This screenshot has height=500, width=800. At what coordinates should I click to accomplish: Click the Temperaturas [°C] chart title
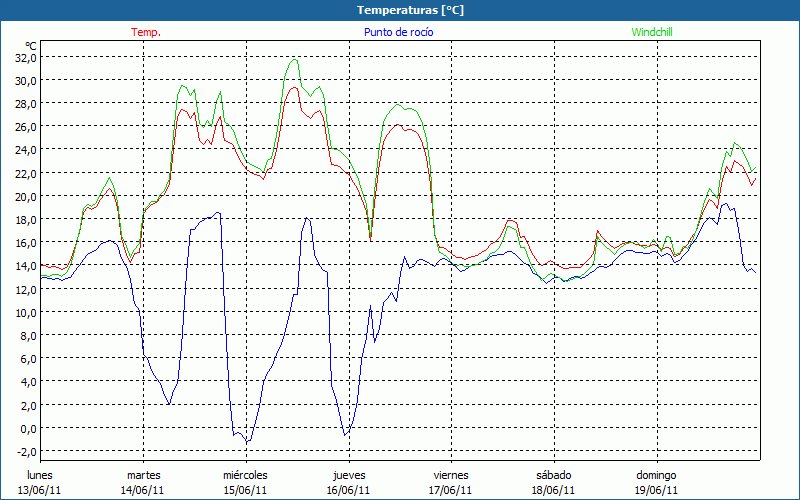[x=410, y=10]
